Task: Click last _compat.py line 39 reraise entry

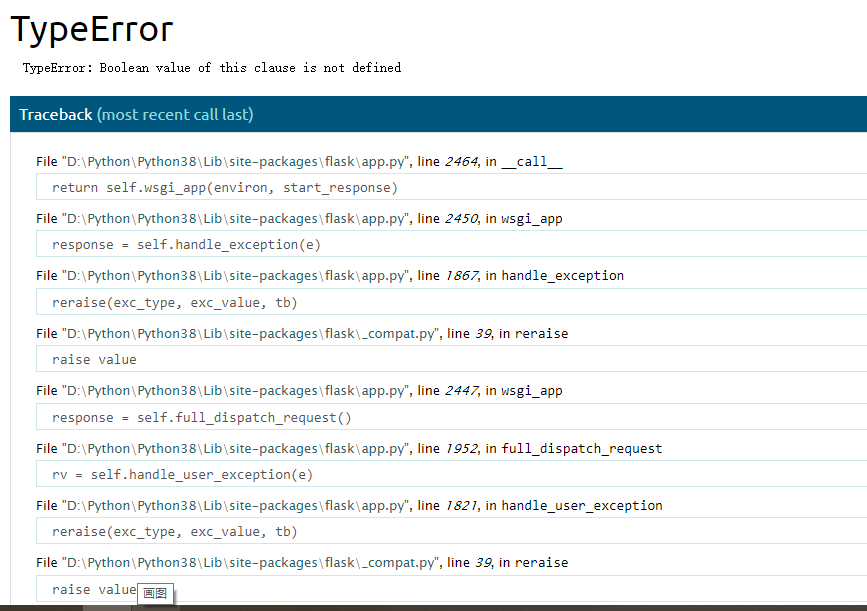Action: 302,562
